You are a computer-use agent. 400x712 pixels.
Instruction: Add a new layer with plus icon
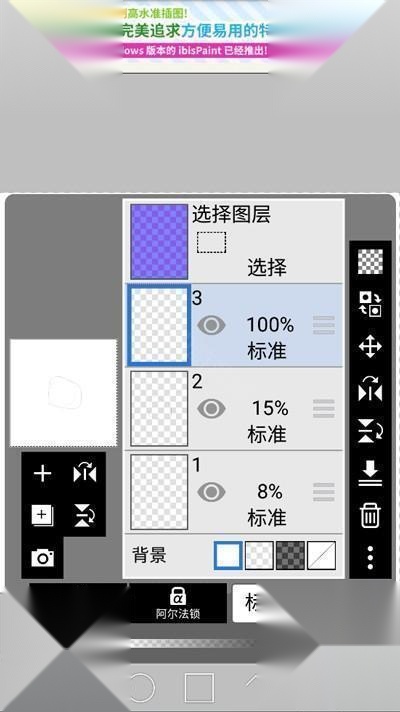(42, 474)
